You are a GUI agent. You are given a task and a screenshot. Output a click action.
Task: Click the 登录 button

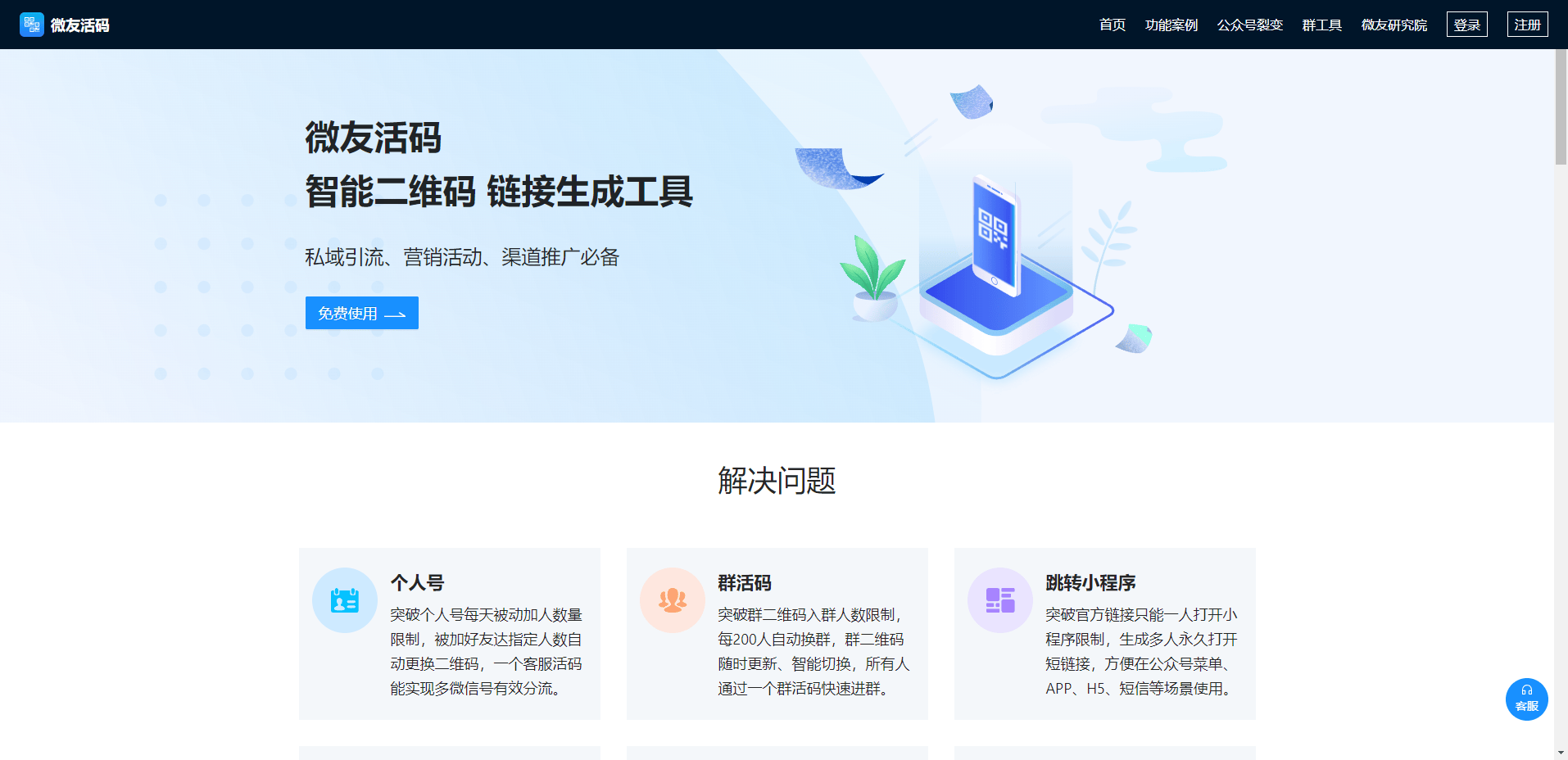tap(1466, 24)
